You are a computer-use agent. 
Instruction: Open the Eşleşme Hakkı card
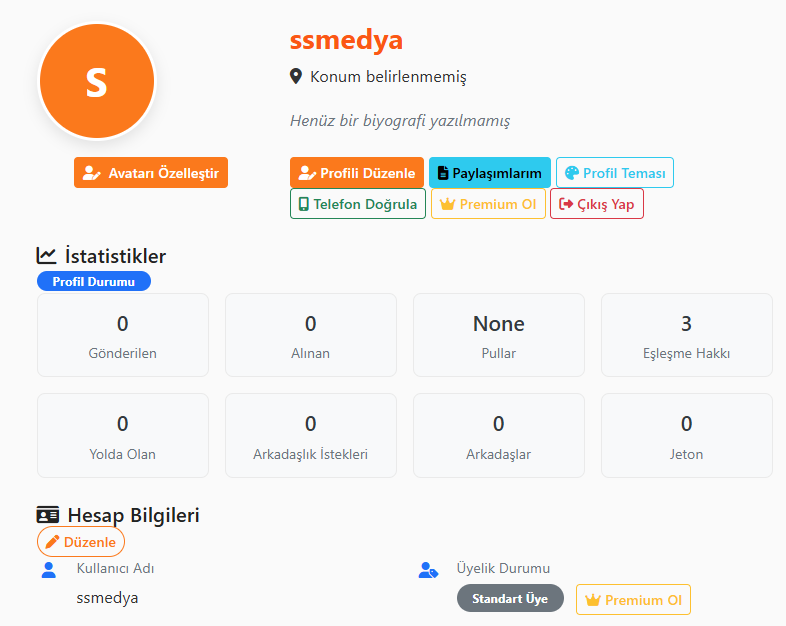687,335
